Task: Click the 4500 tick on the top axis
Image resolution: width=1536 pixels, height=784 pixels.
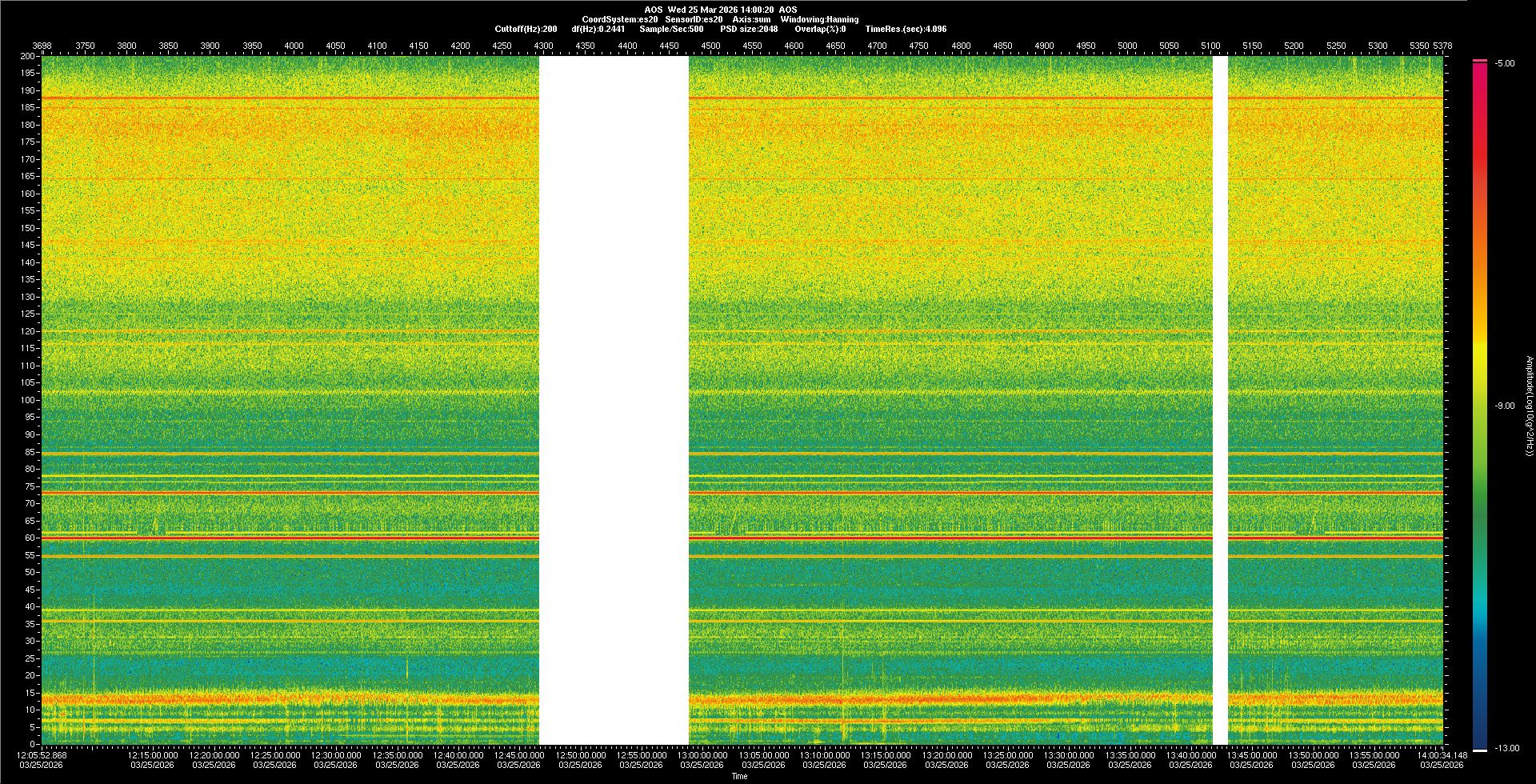Action: click(710, 46)
